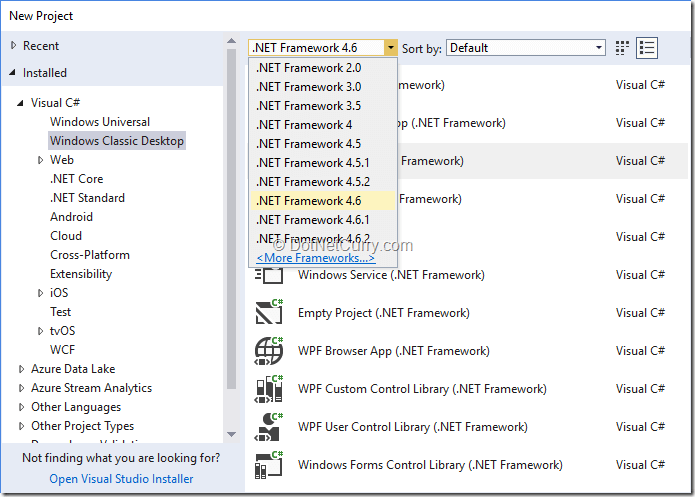Select .NET Core category
The height and width of the screenshot is (497, 695).
tap(77, 179)
